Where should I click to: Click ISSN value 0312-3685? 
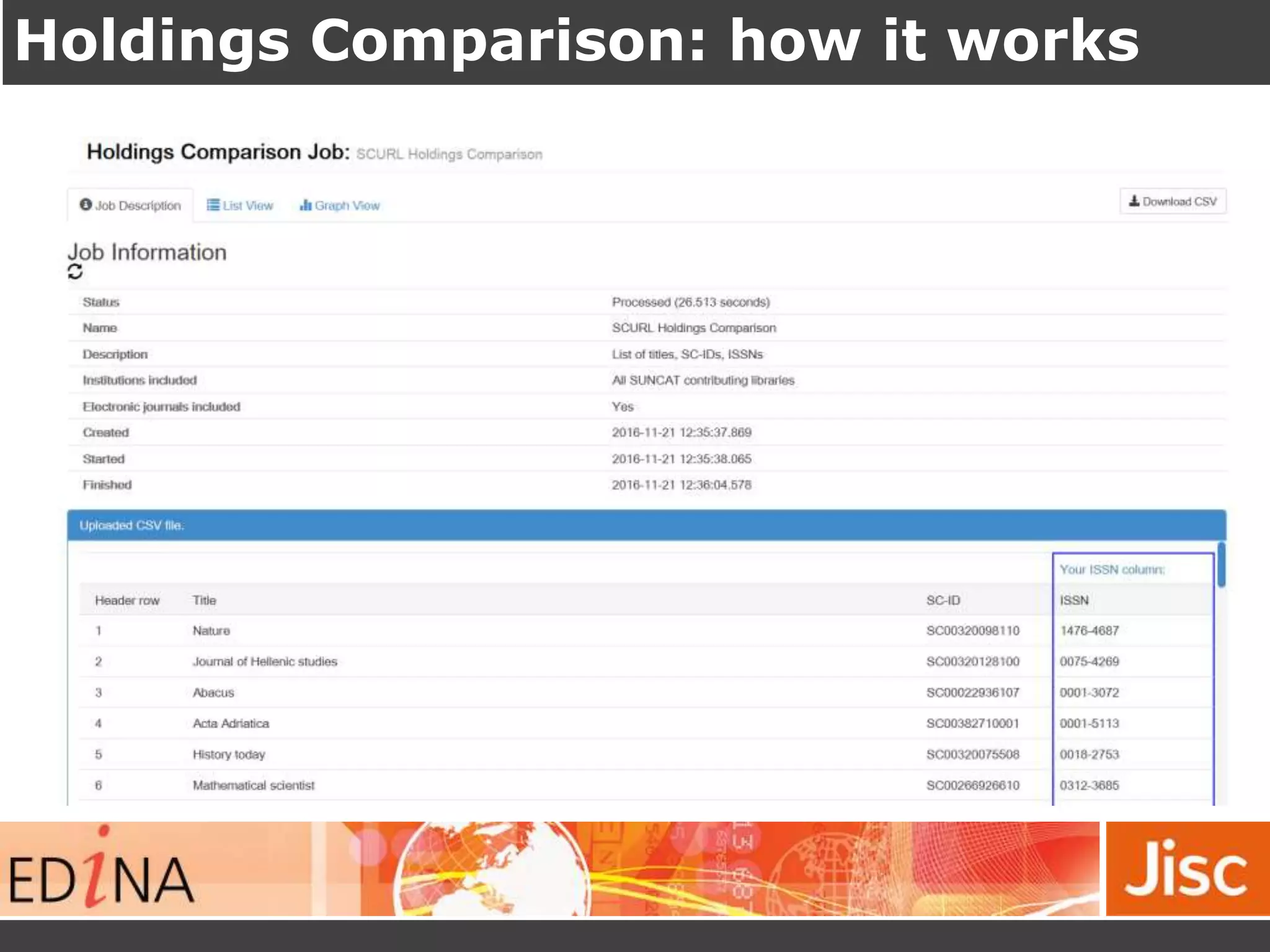(x=1090, y=785)
